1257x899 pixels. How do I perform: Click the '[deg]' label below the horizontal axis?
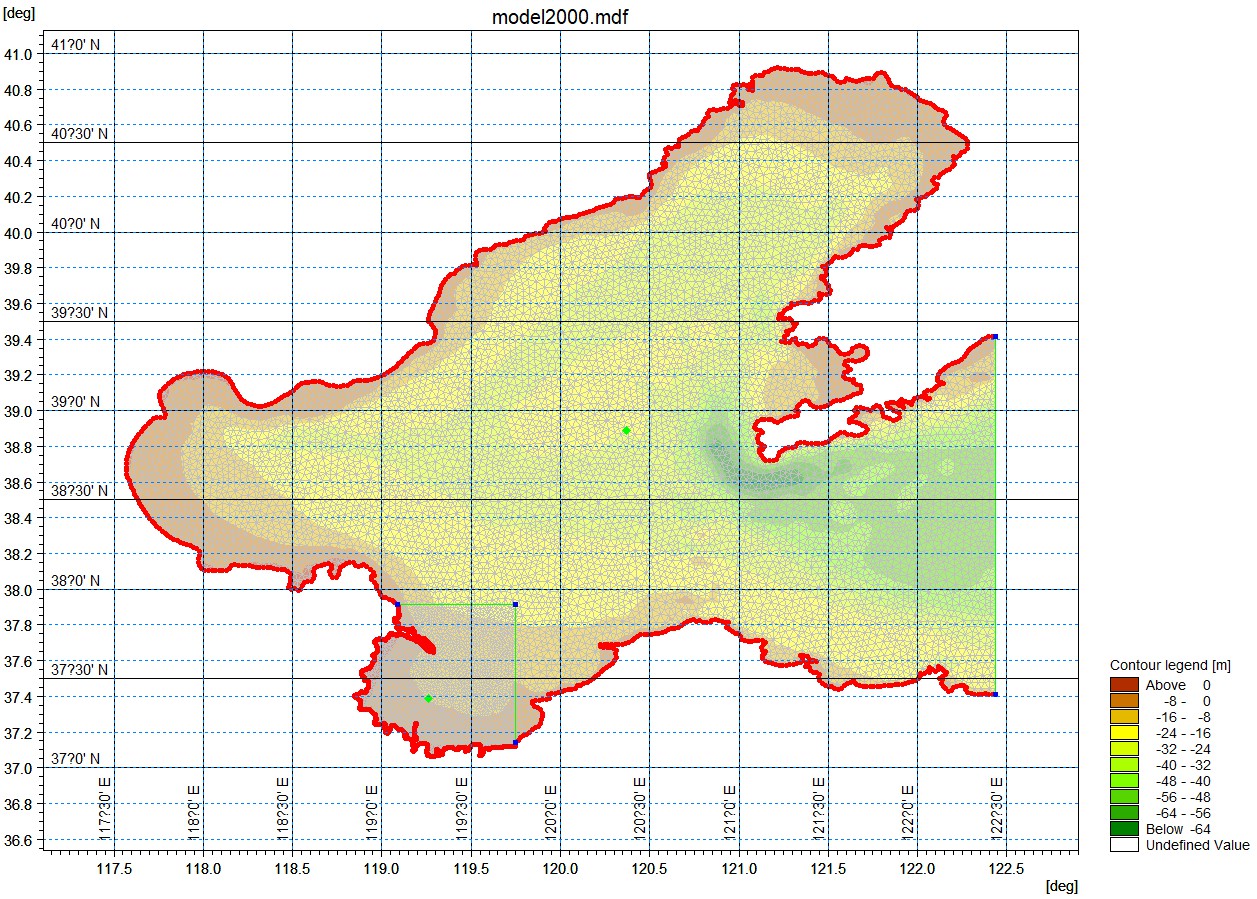tap(1061, 886)
